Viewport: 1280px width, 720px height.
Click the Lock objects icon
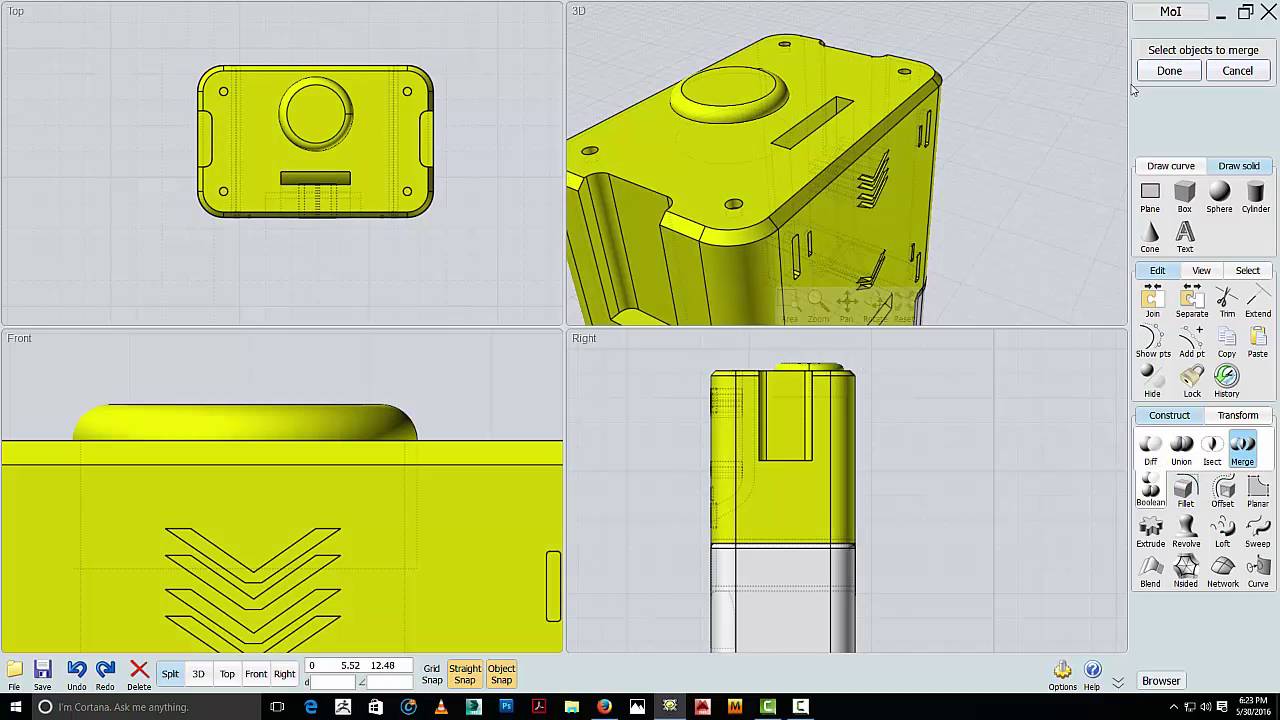[x=1192, y=381]
